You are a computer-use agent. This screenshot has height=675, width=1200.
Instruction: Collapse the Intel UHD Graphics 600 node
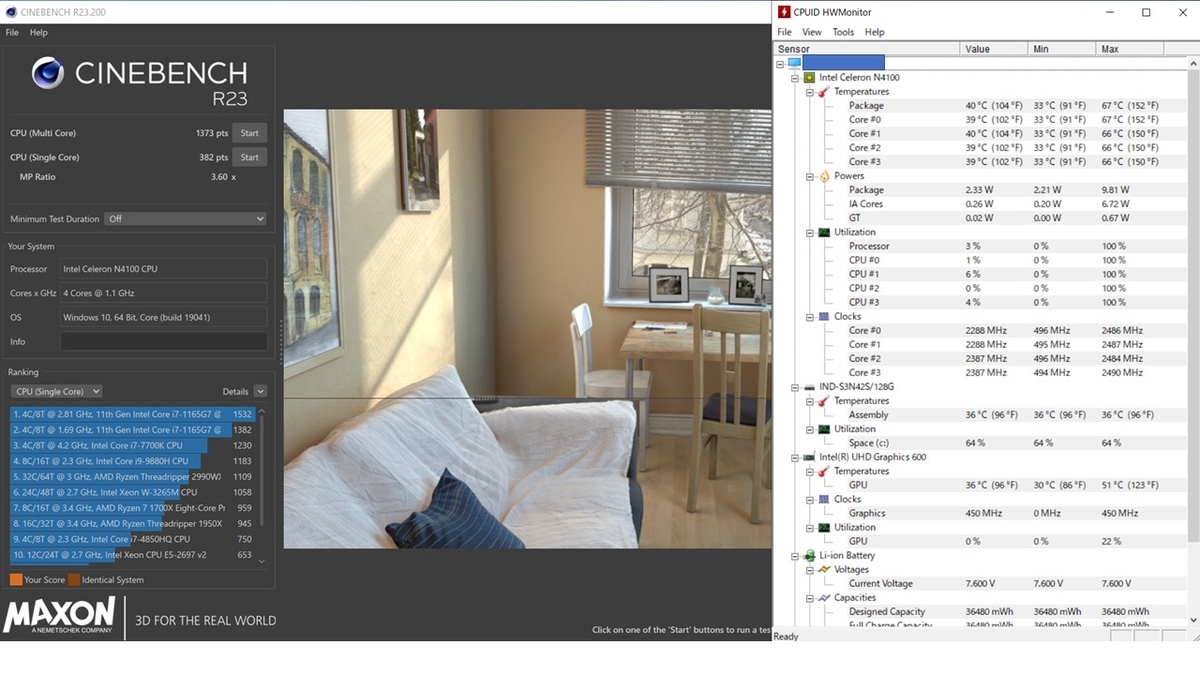point(795,457)
